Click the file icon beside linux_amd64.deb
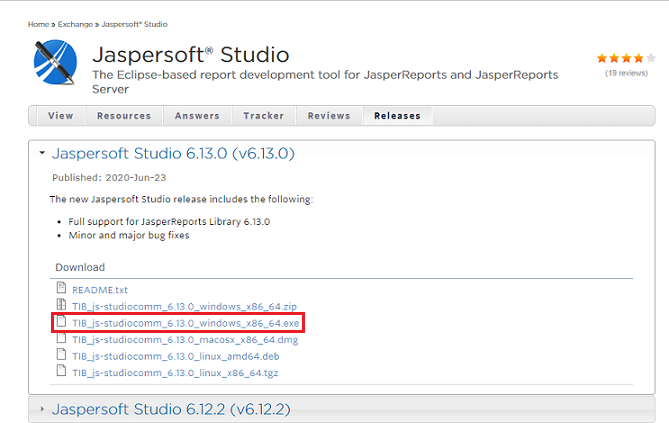669x423 pixels. 61,354
